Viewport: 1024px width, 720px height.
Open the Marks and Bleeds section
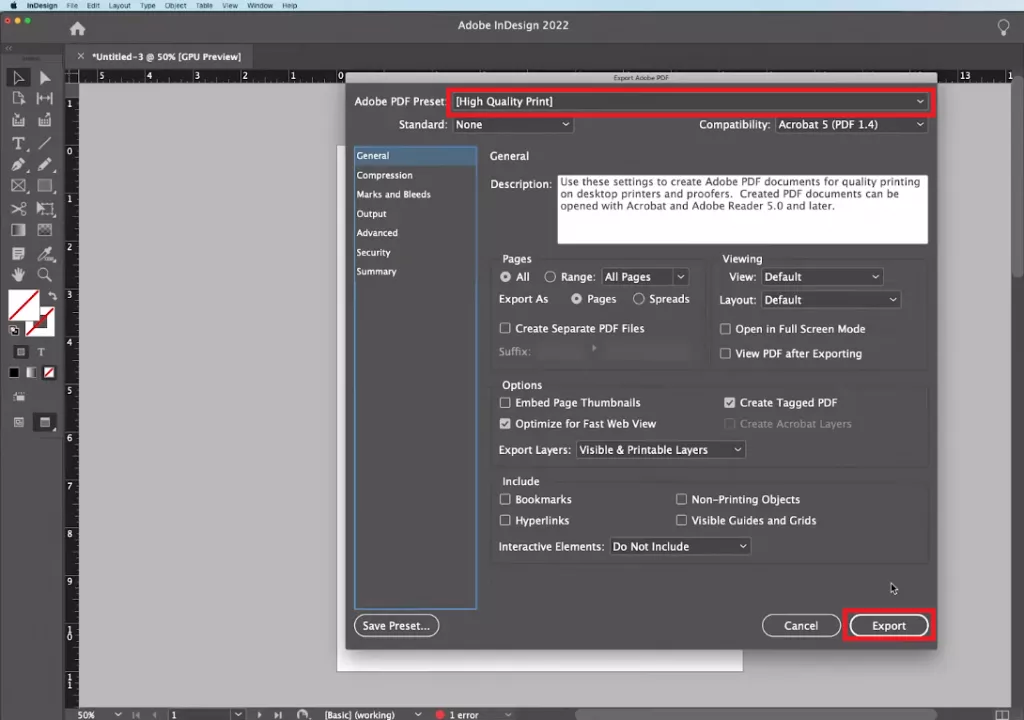pyautogui.click(x=394, y=194)
